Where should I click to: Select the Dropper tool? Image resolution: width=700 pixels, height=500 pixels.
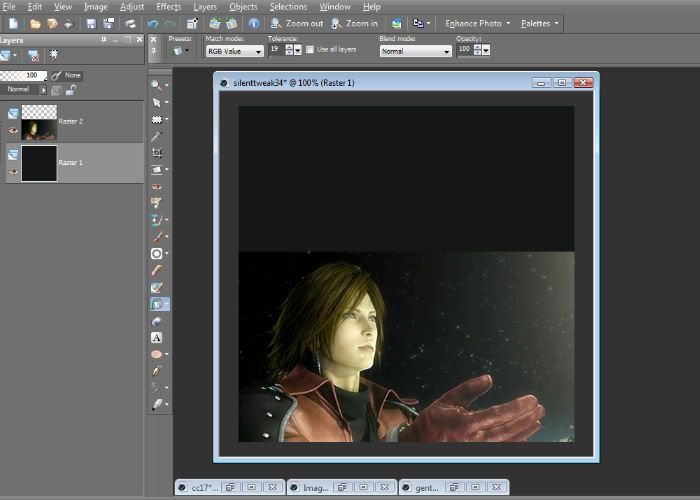pos(156,136)
